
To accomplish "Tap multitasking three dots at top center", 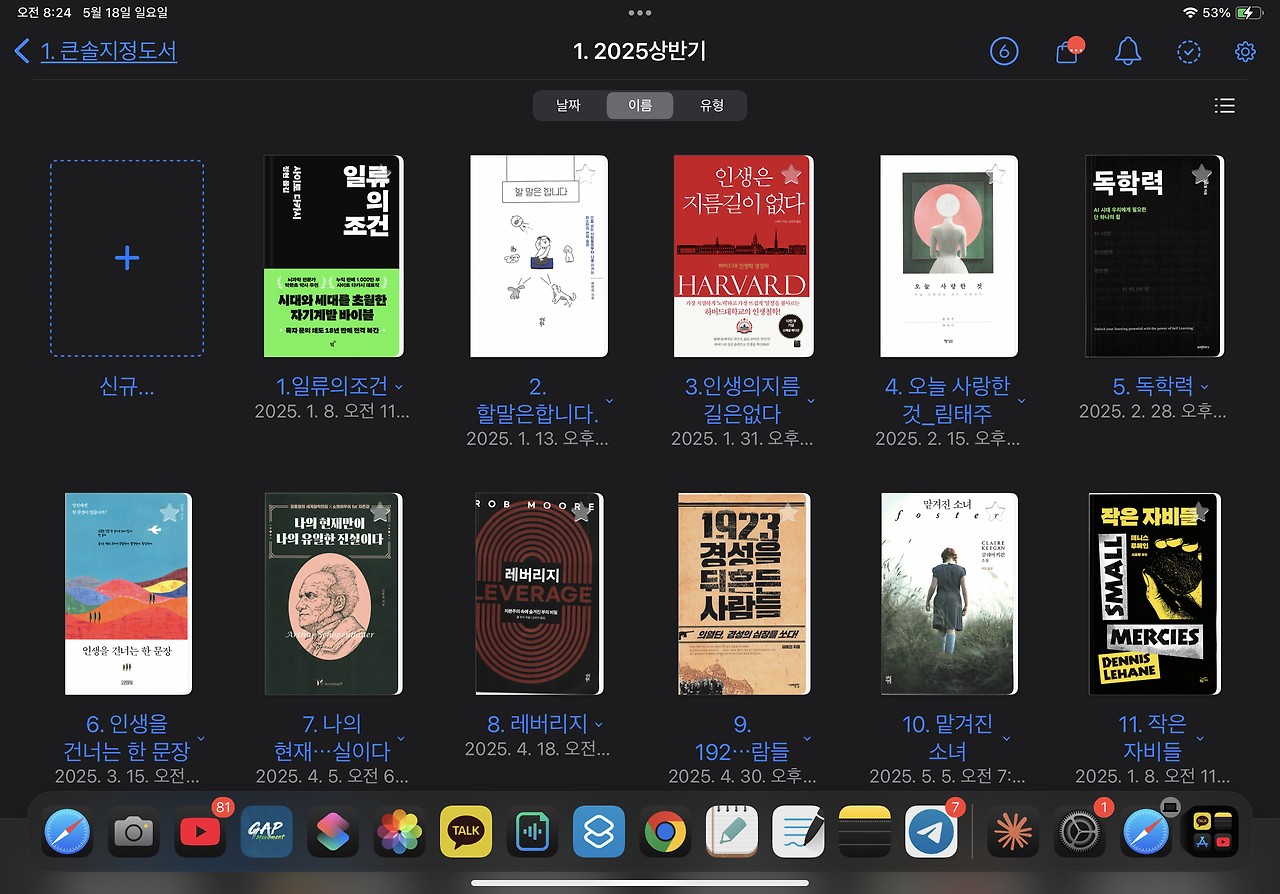I will [640, 13].
